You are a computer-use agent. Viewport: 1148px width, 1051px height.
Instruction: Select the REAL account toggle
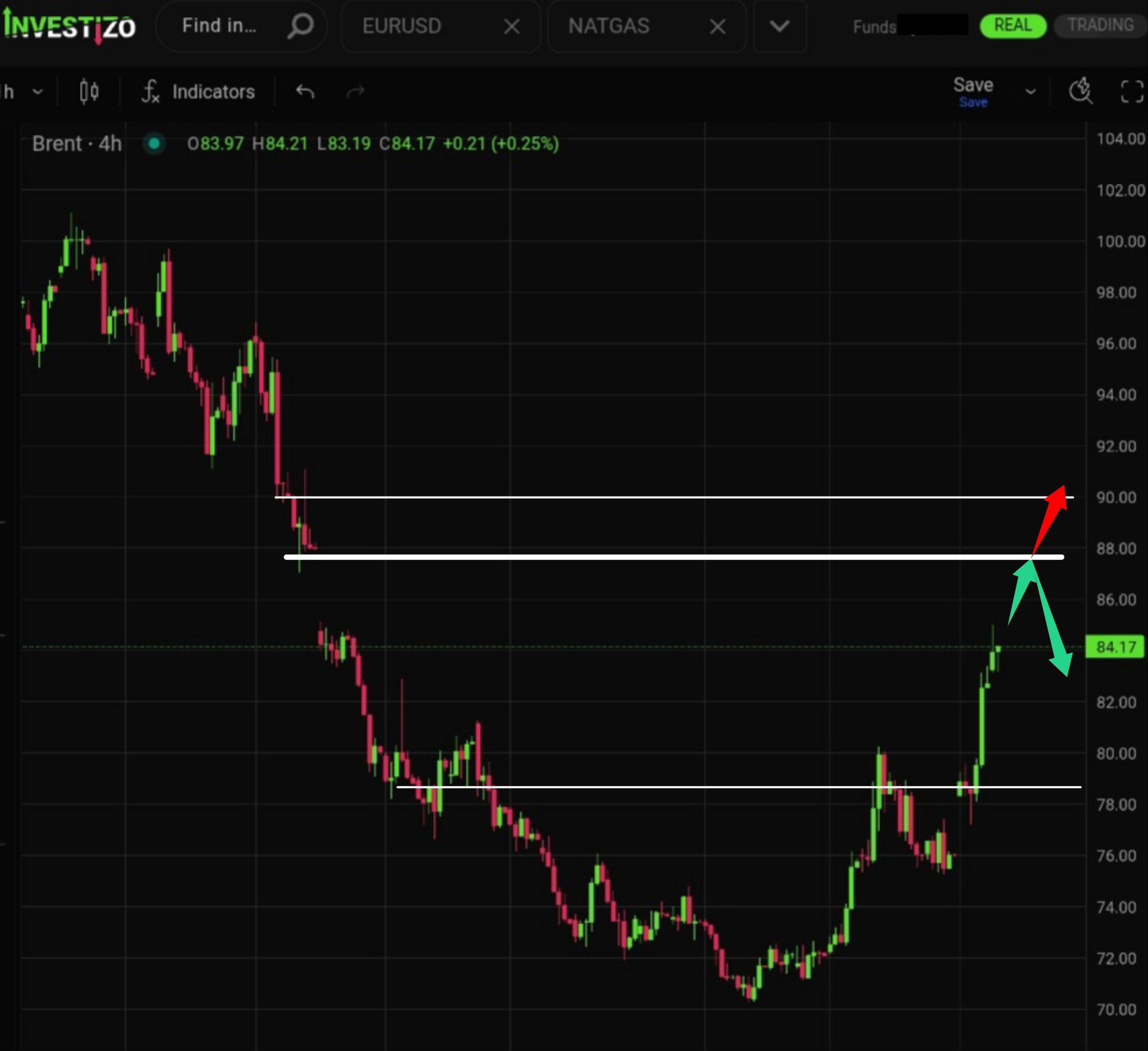click(1013, 26)
